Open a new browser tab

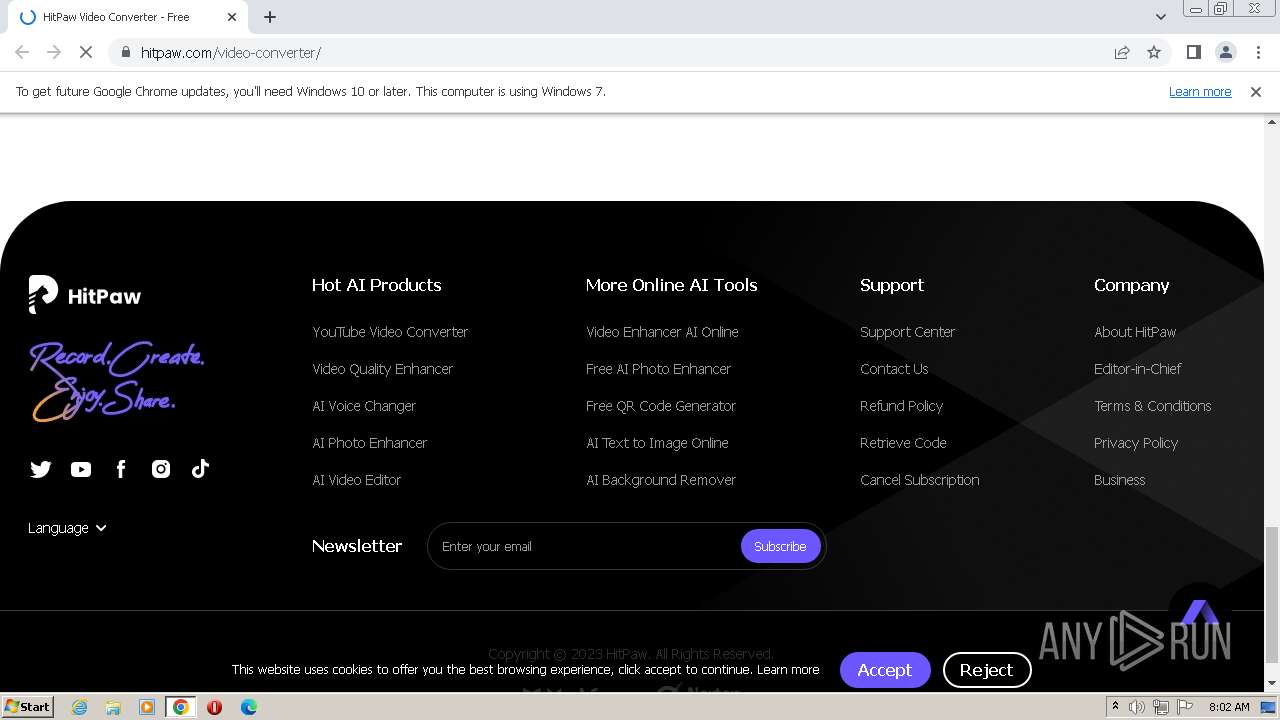pyautogui.click(x=270, y=17)
